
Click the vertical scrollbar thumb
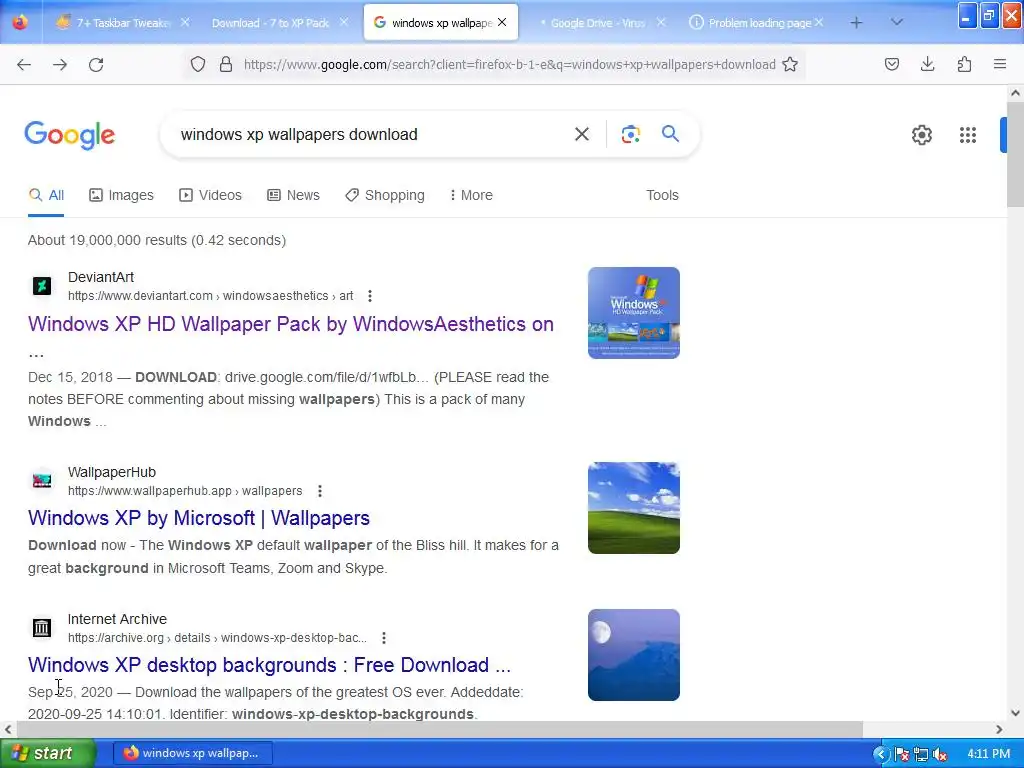coord(1015,153)
